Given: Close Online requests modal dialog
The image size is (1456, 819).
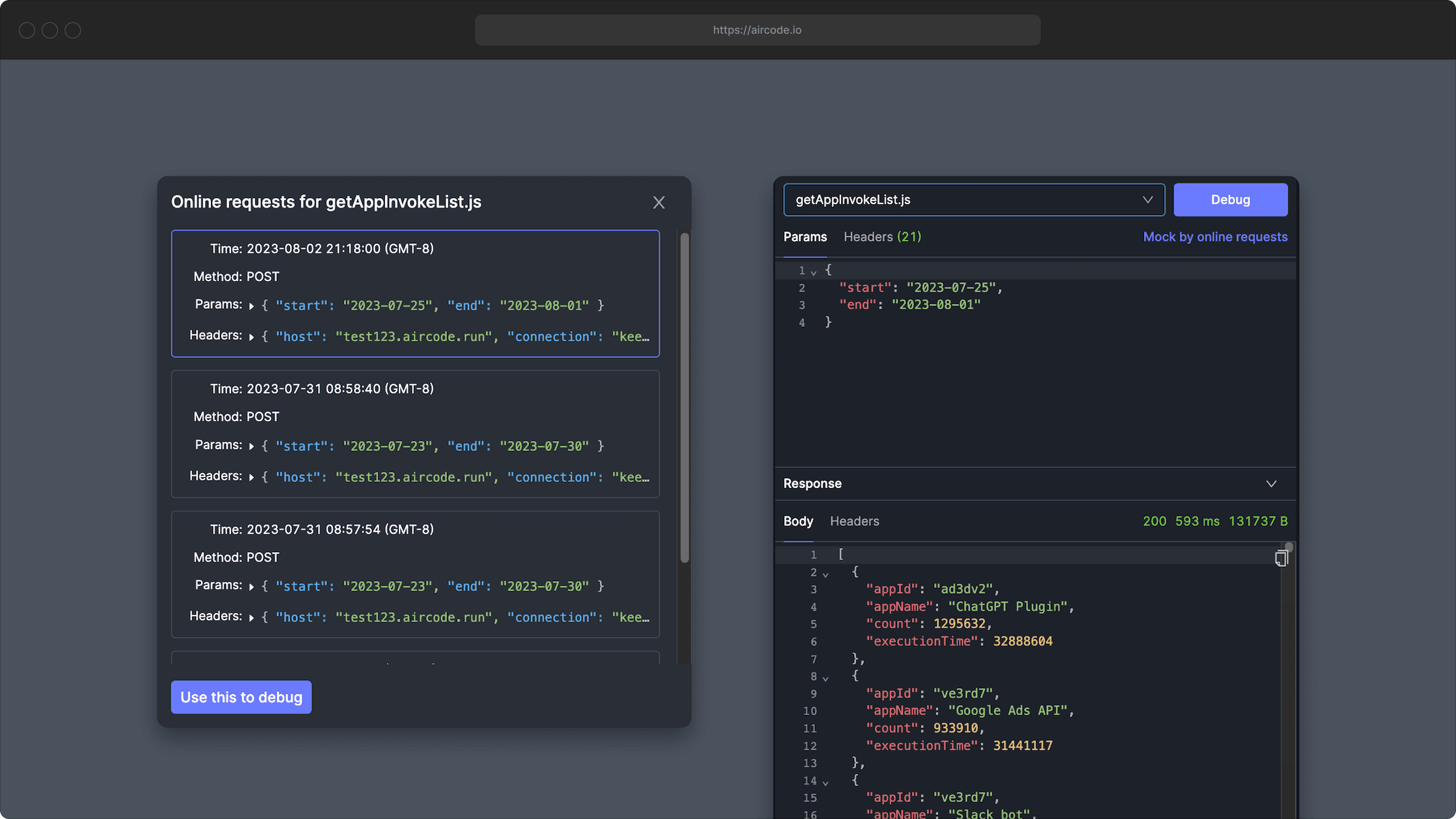Looking at the screenshot, I should tap(659, 202).
